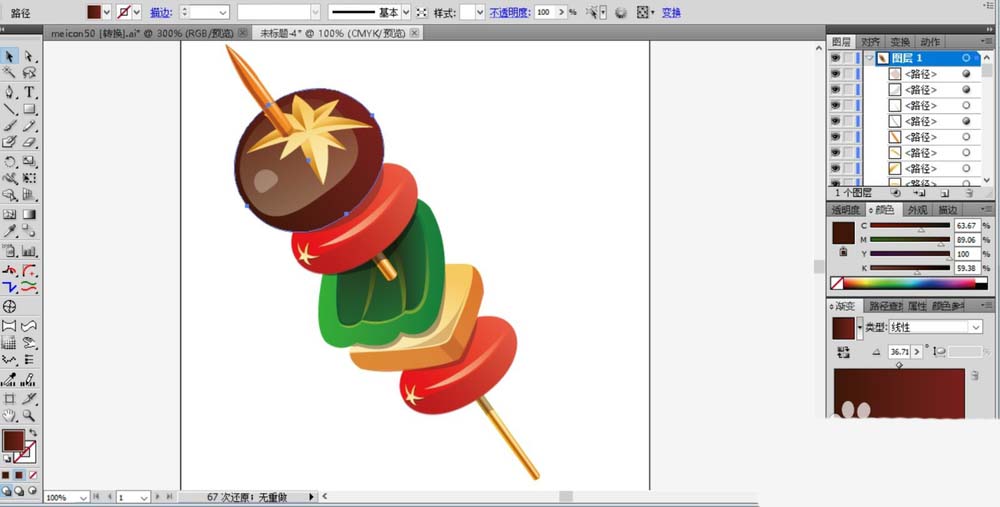Select the Column Graph tool
This screenshot has height=507, width=1000.
point(29,251)
